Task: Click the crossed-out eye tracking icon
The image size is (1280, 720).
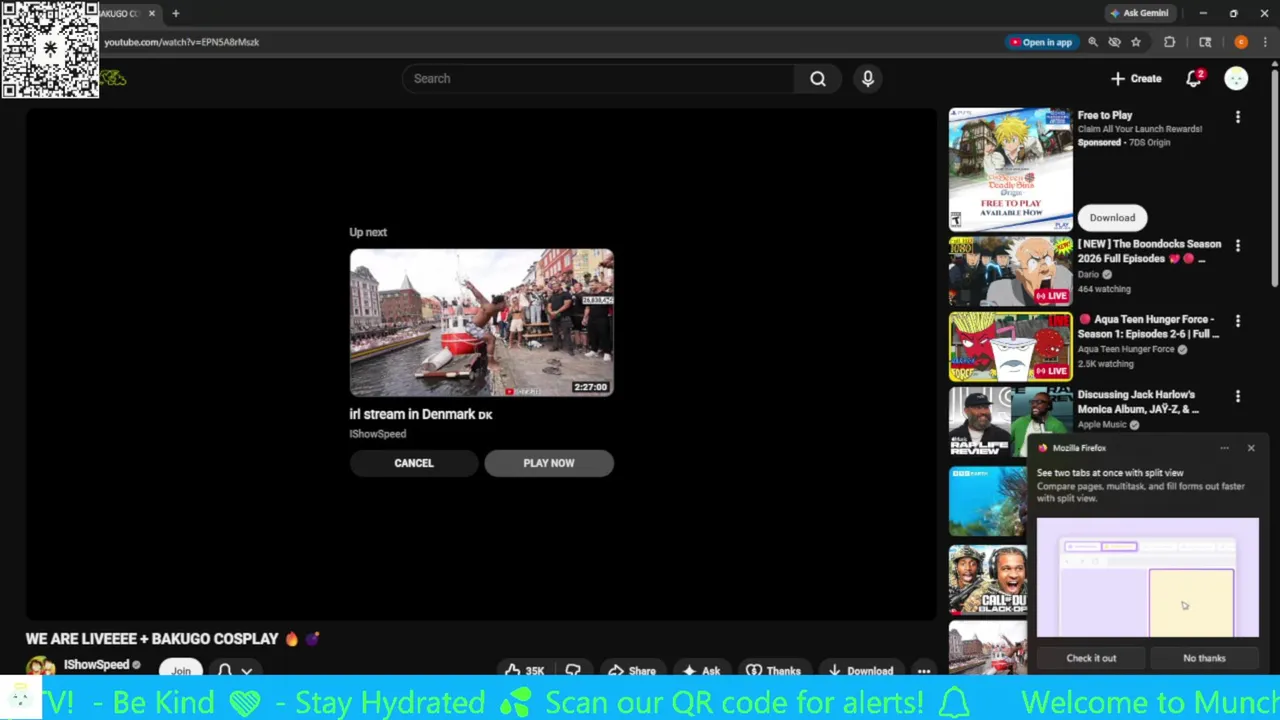Action: tap(1114, 42)
